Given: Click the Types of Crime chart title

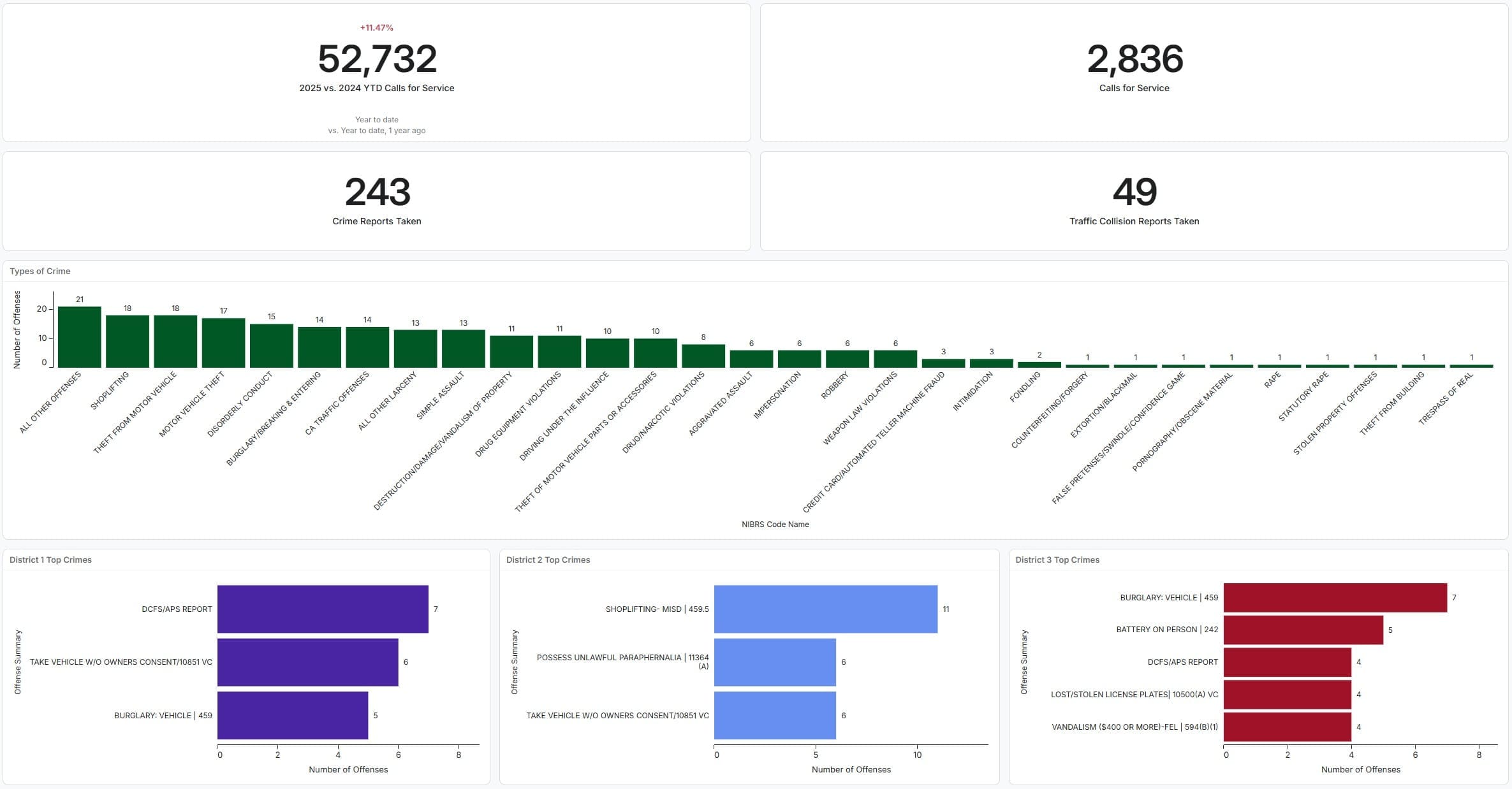Looking at the screenshot, I should click(x=40, y=271).
